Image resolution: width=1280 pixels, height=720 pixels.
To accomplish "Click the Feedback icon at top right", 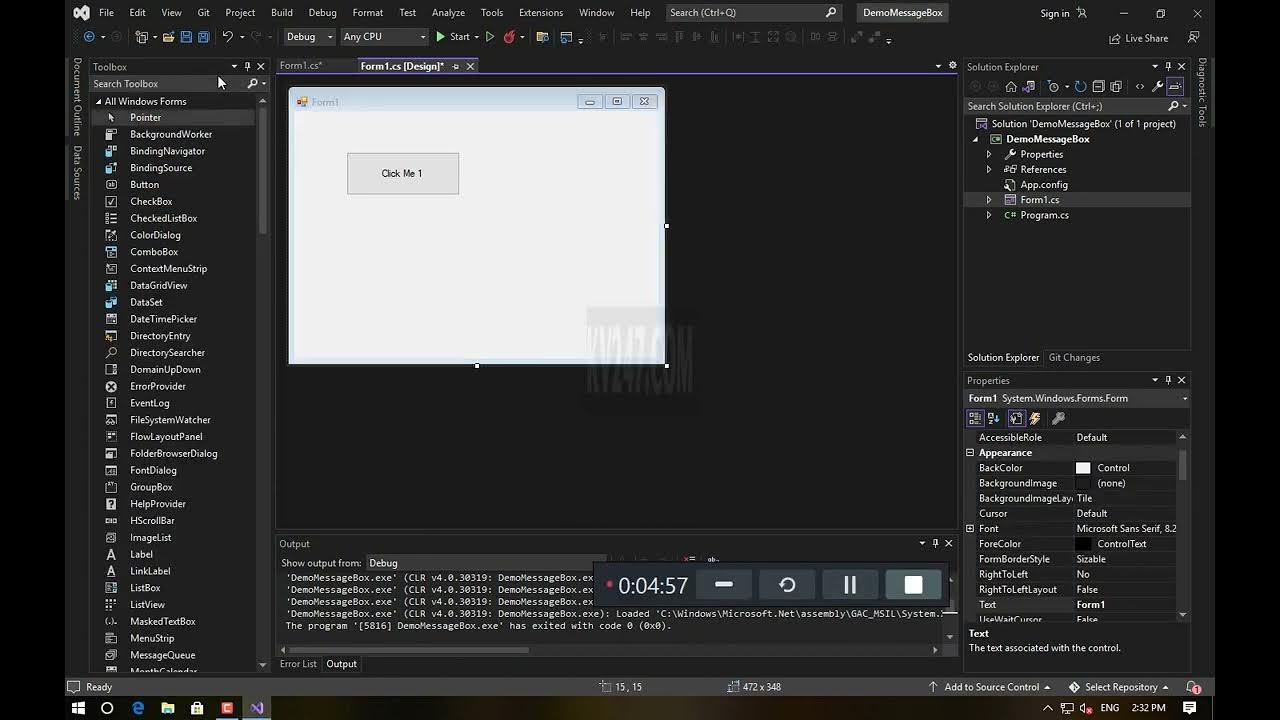I will pos(1193,38).
